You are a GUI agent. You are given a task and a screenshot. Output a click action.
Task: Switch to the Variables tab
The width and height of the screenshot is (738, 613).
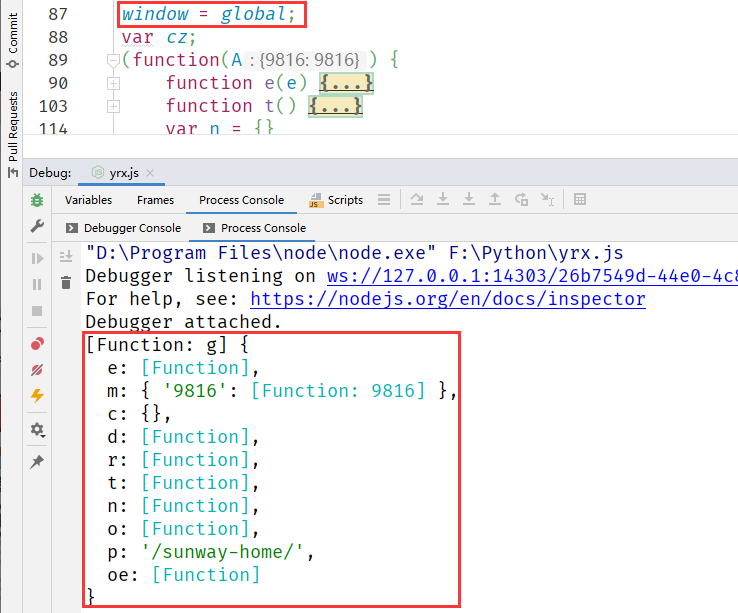coord(88,200)
